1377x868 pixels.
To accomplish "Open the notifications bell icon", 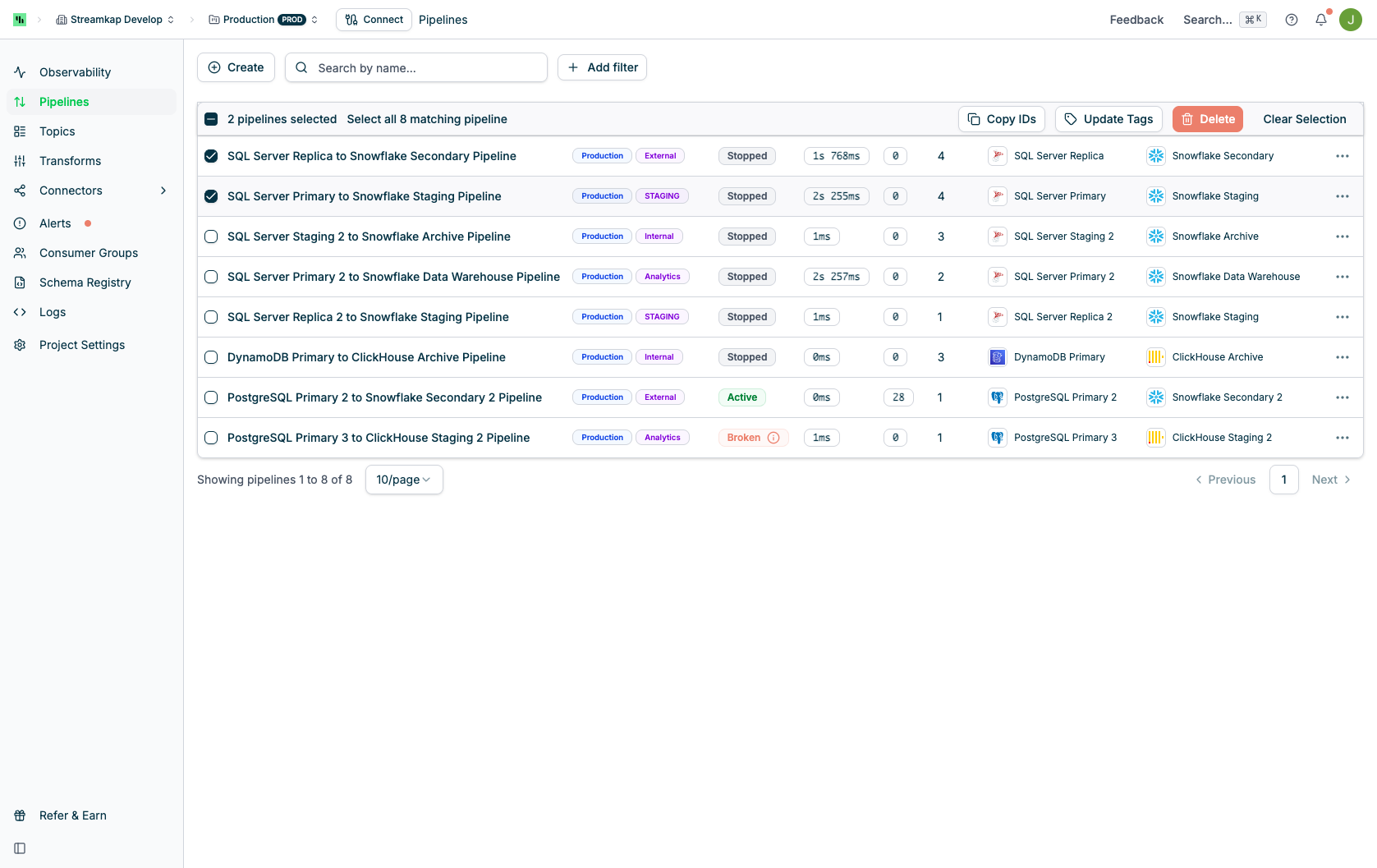I will click(x=1321, y=20).
